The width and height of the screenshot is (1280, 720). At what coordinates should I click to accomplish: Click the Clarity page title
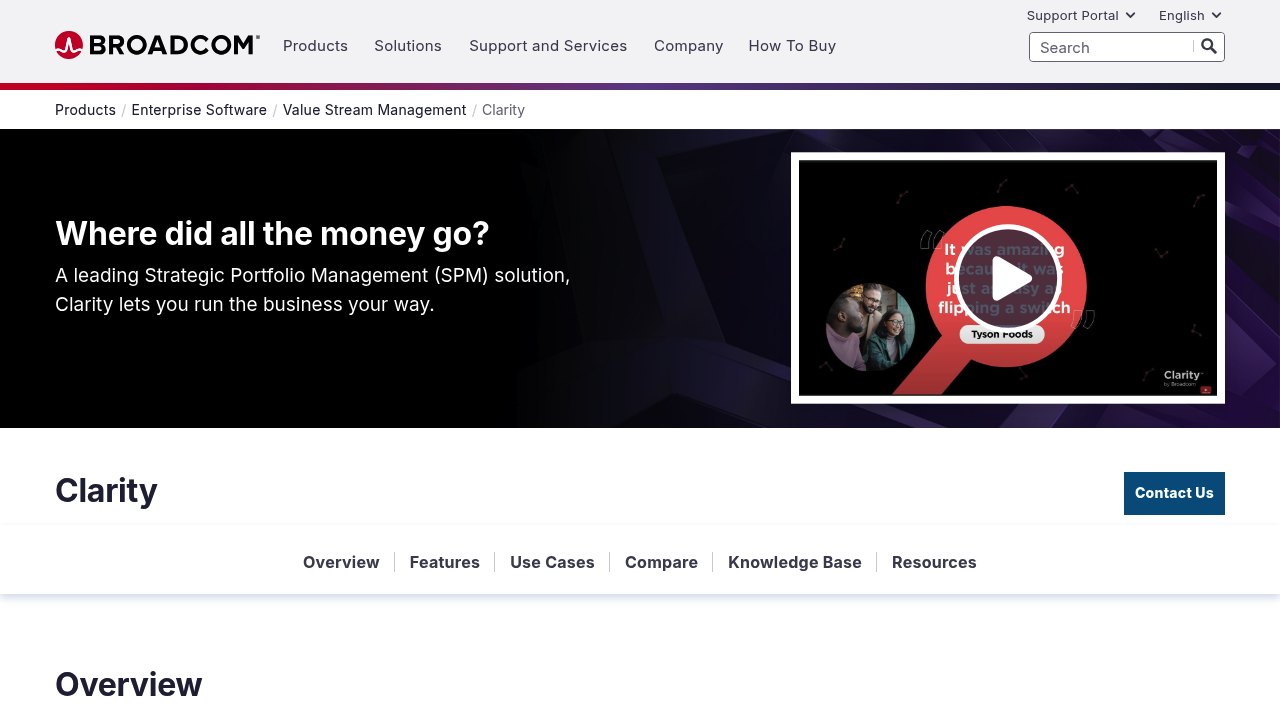(106, 491)
